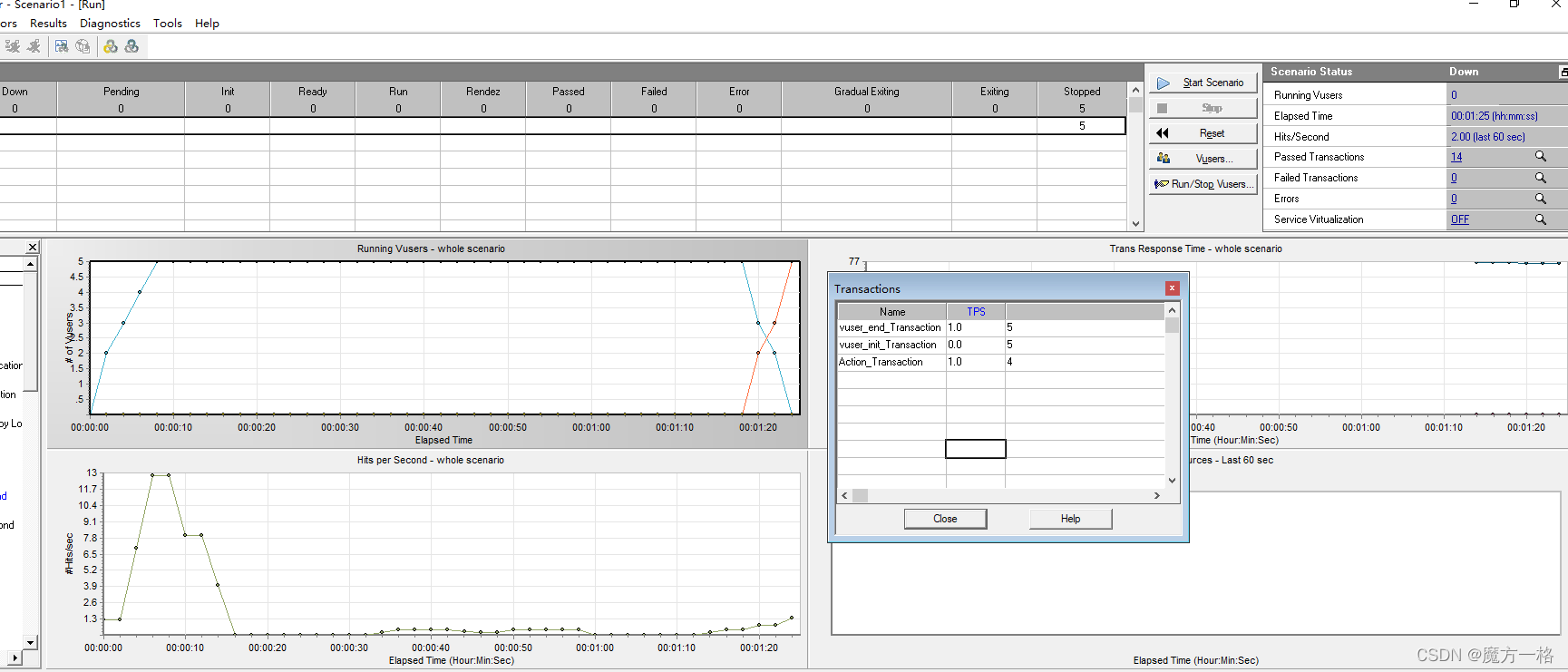
Task: Click Close in Transactions dialog
Action: point(945,519)
